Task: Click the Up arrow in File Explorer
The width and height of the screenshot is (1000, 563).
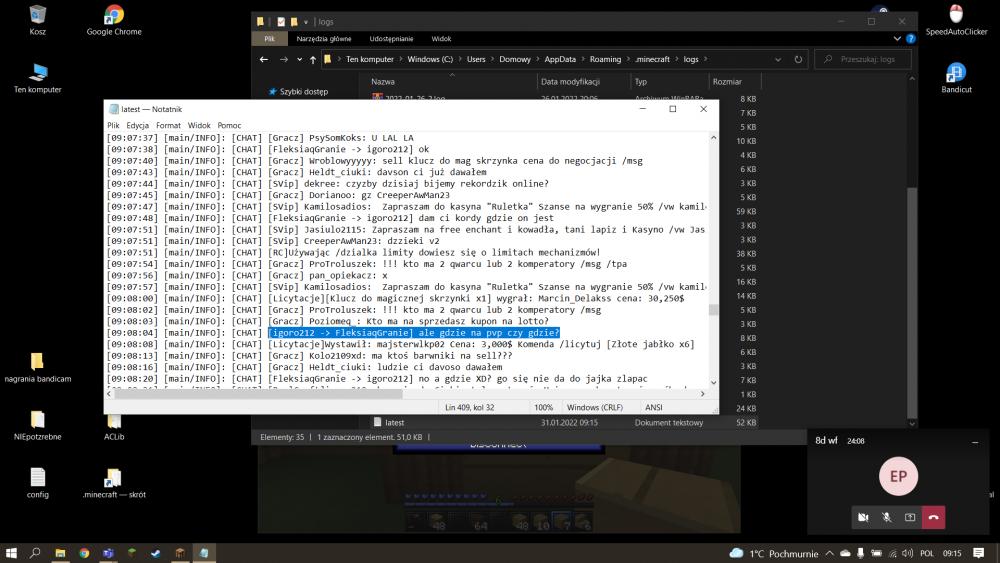Action: coord(313,60)
